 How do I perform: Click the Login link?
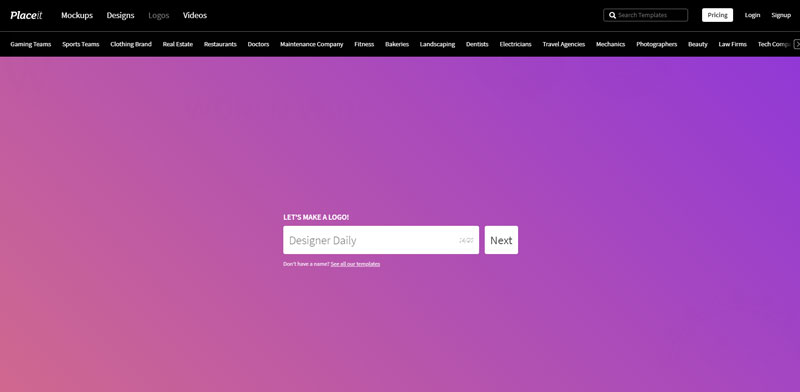click(x=752, y=15)
